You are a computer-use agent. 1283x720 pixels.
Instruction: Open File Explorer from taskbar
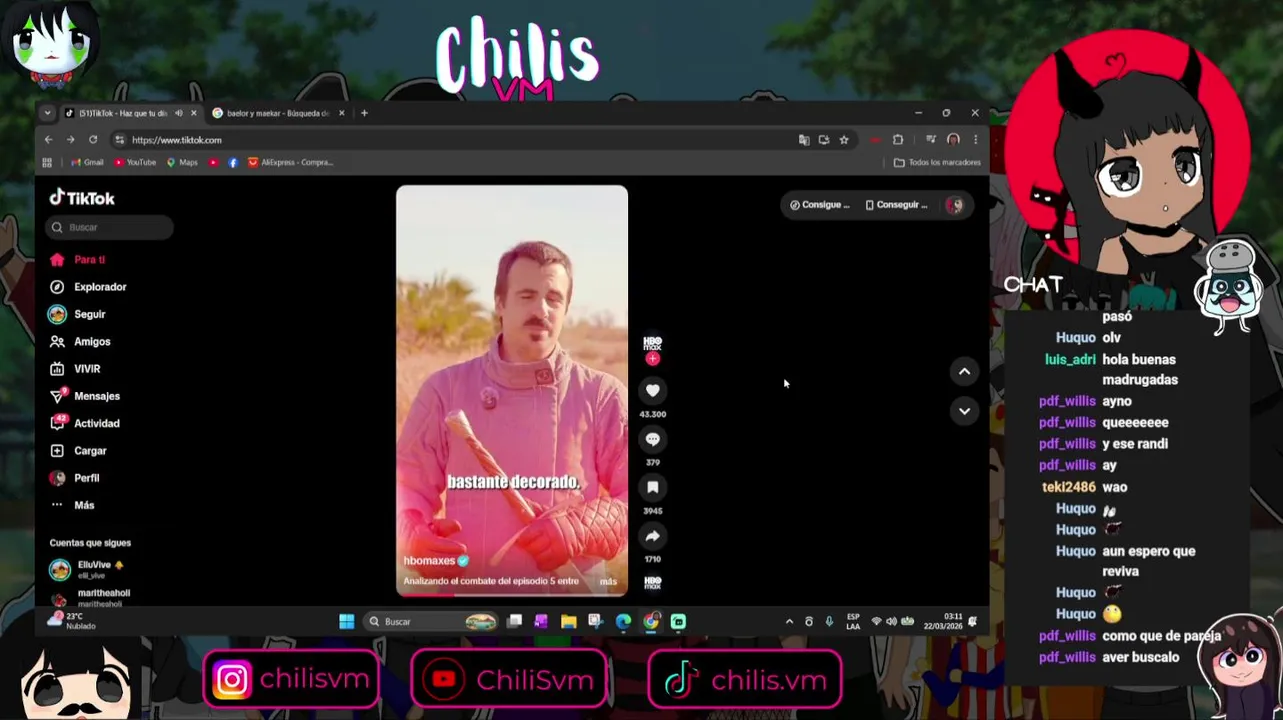[x=568, y=622]
